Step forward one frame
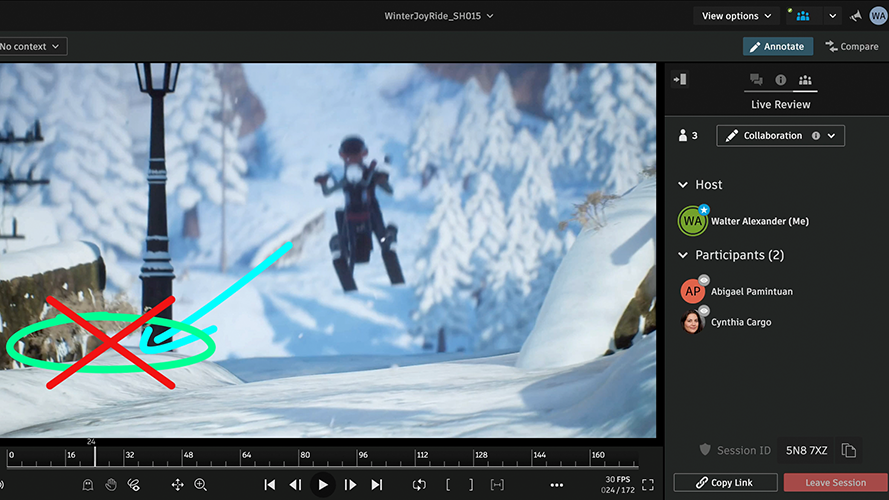Viewport: 889px width, 500px height. click(x=350, y=485)
